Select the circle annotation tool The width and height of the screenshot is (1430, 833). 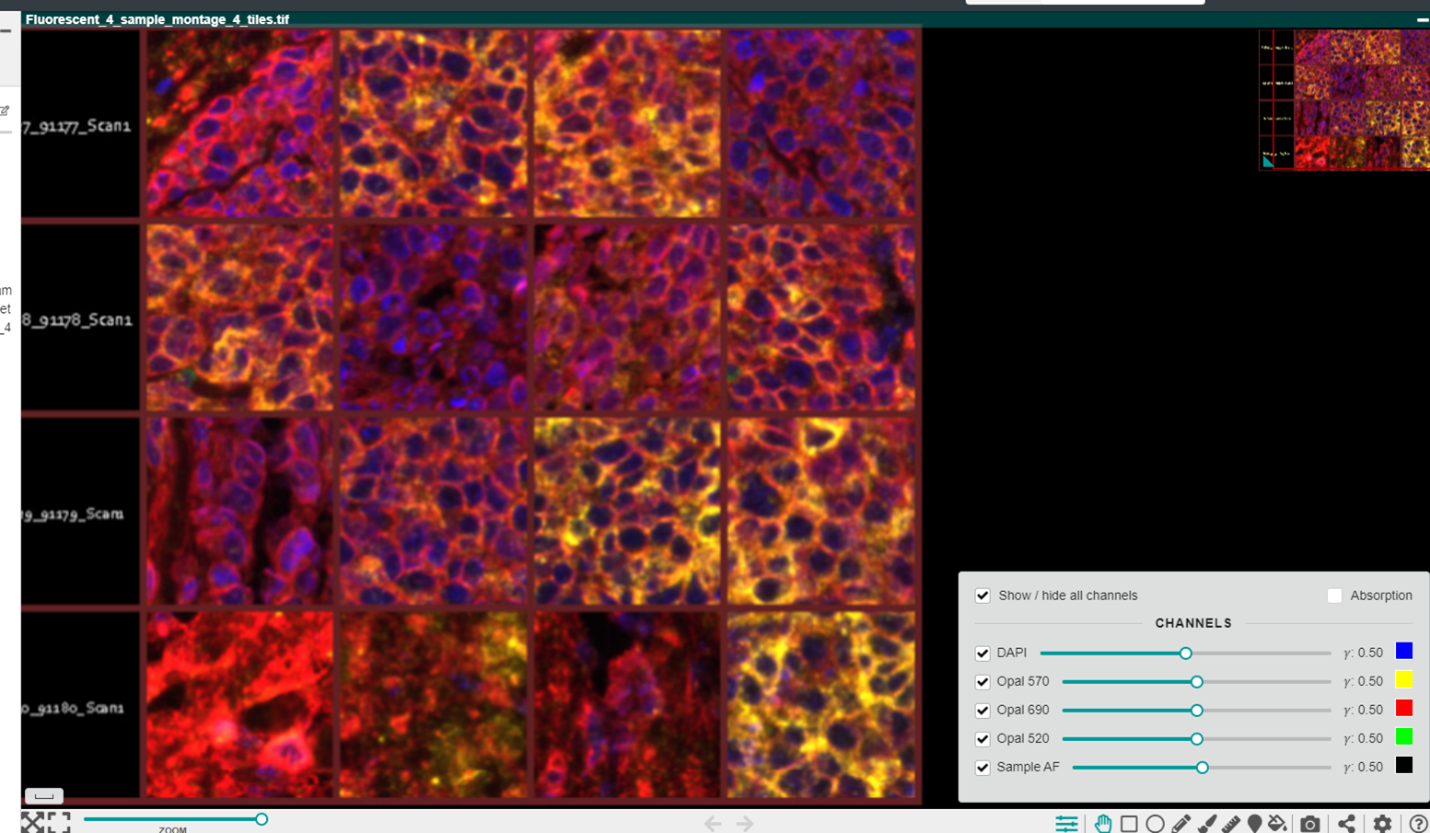click(1155, 824)
